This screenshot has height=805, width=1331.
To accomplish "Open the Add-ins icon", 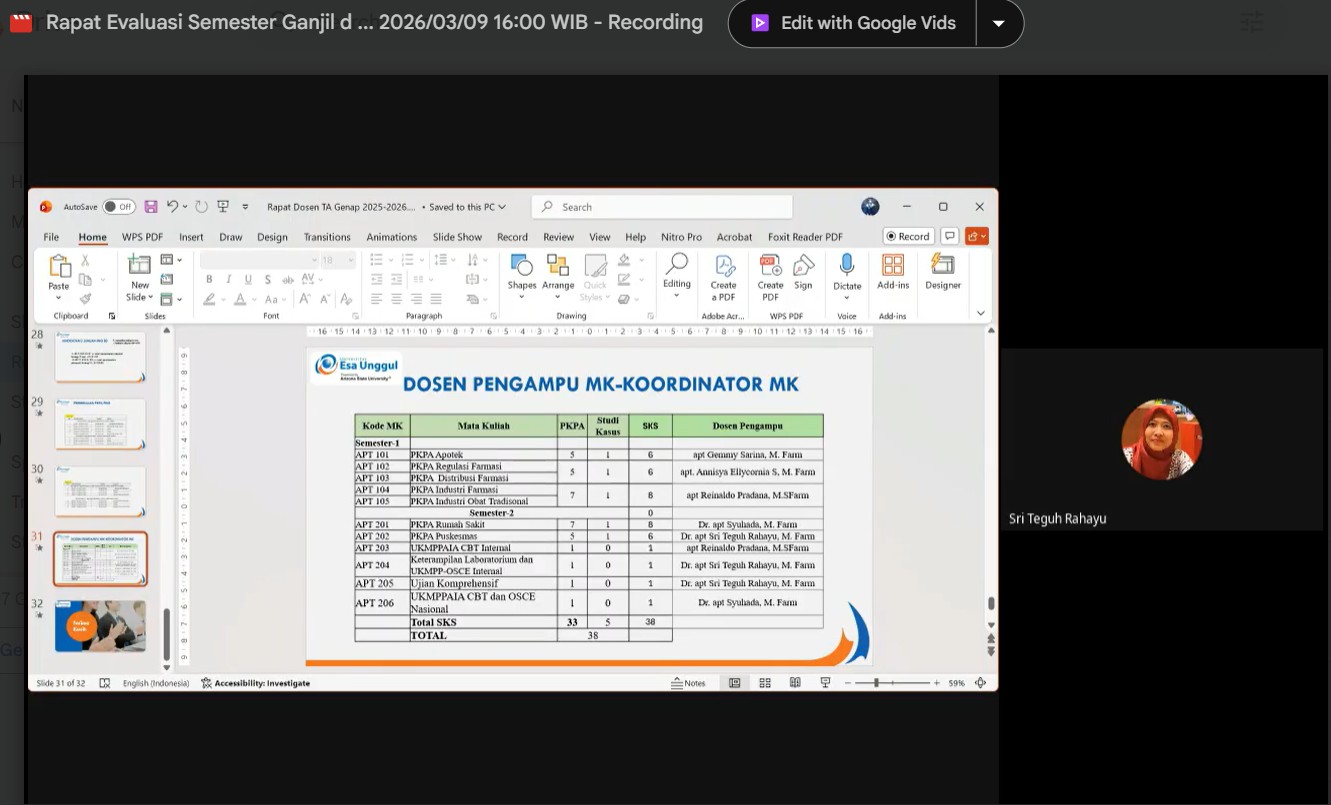I will click(893, 272).
